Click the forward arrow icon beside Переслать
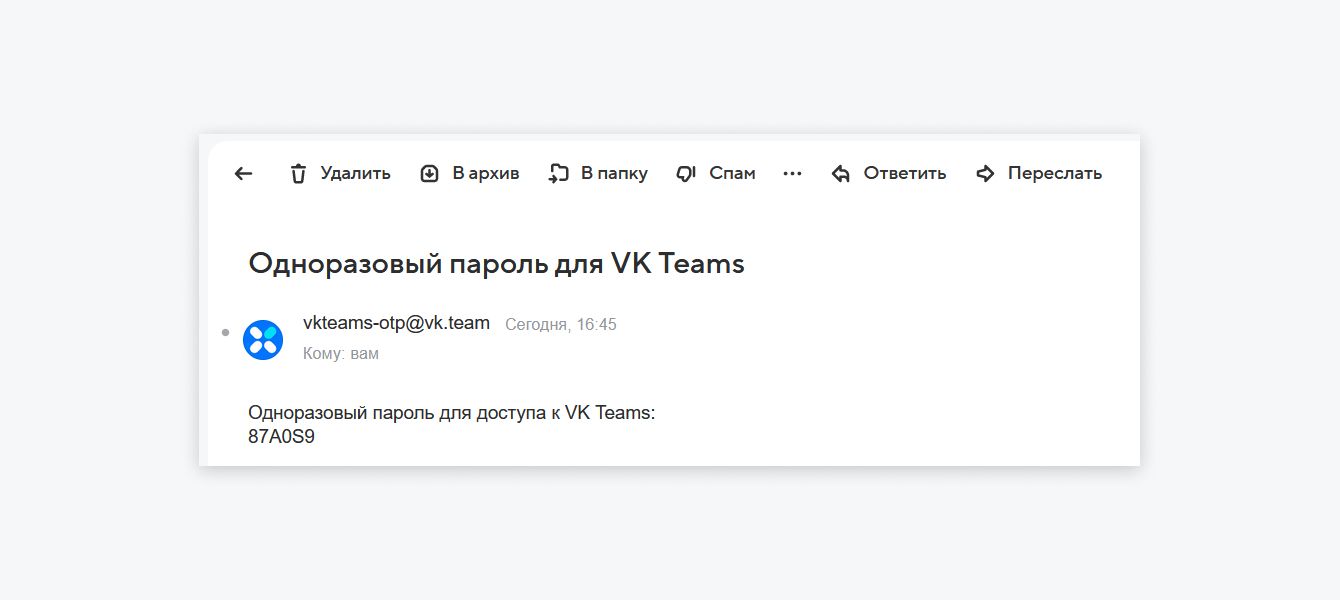The height and width of the screenshot is (600, 1340). (x=984, y=173)
